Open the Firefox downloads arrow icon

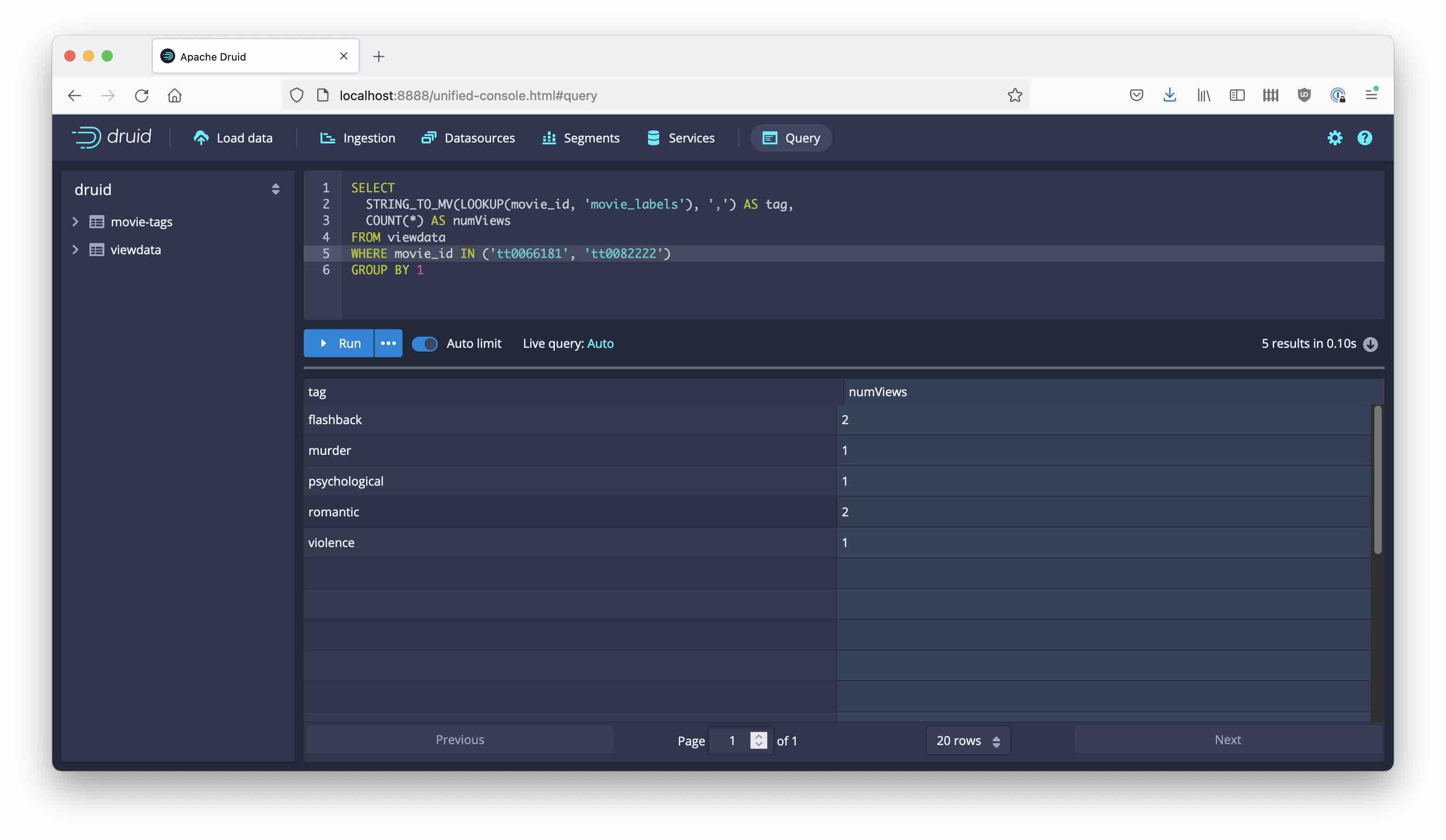[1169, 95]
